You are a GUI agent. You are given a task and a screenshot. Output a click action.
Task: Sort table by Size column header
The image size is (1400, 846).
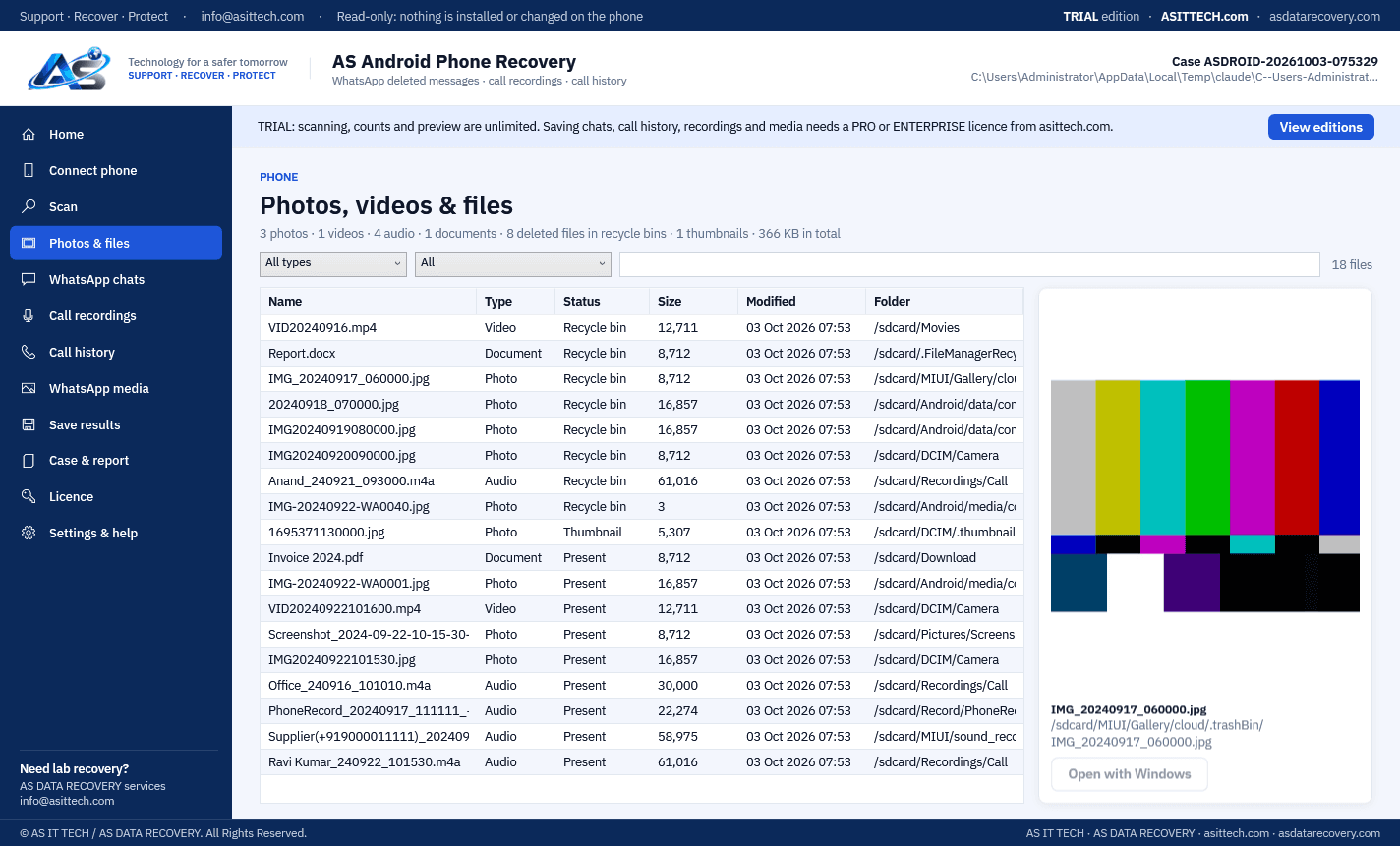[x=694, y=302]
